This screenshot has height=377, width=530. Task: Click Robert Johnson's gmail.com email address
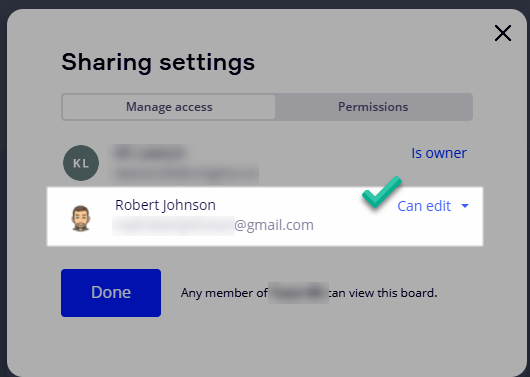pyautogui.click(x=213, y=225)
